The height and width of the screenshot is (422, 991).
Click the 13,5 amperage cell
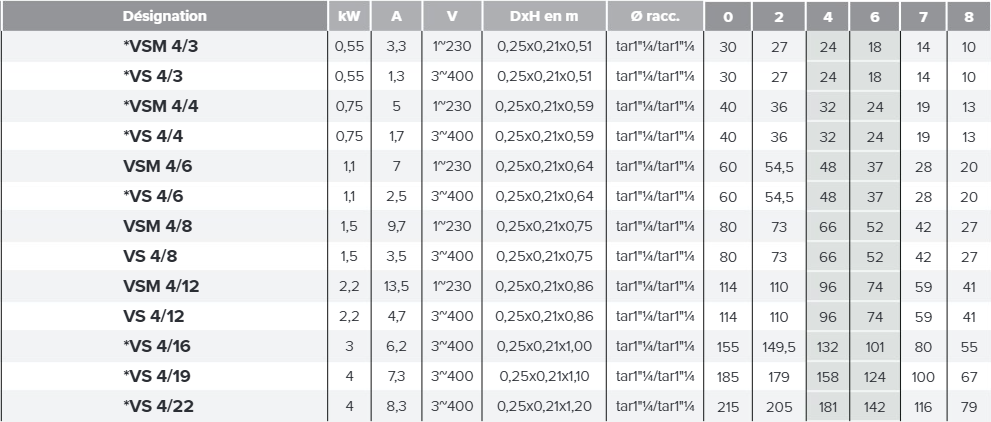(396, 286)
